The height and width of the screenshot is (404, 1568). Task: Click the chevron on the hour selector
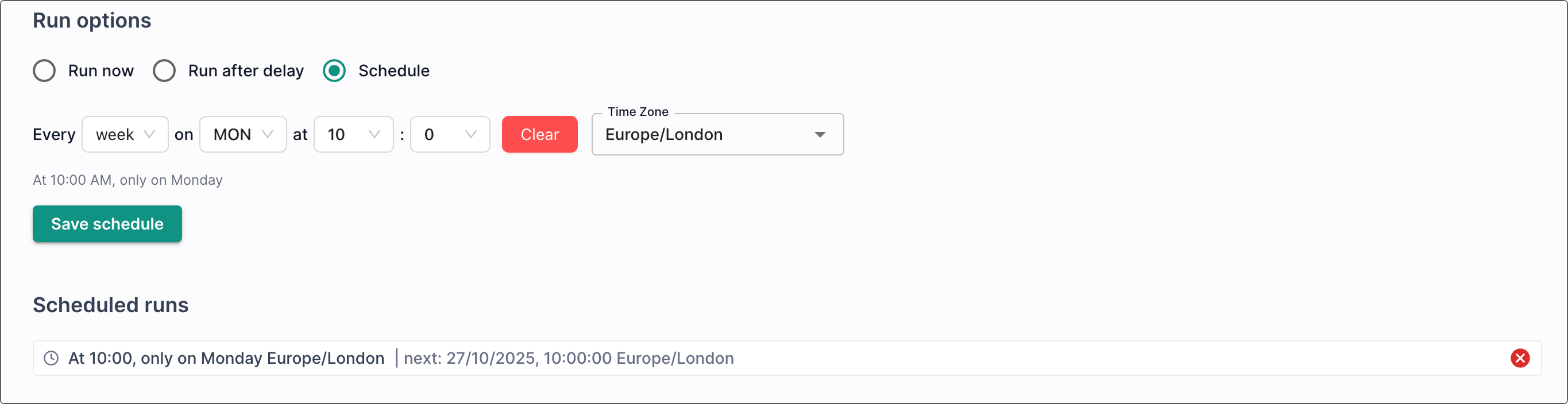point(374,134)
